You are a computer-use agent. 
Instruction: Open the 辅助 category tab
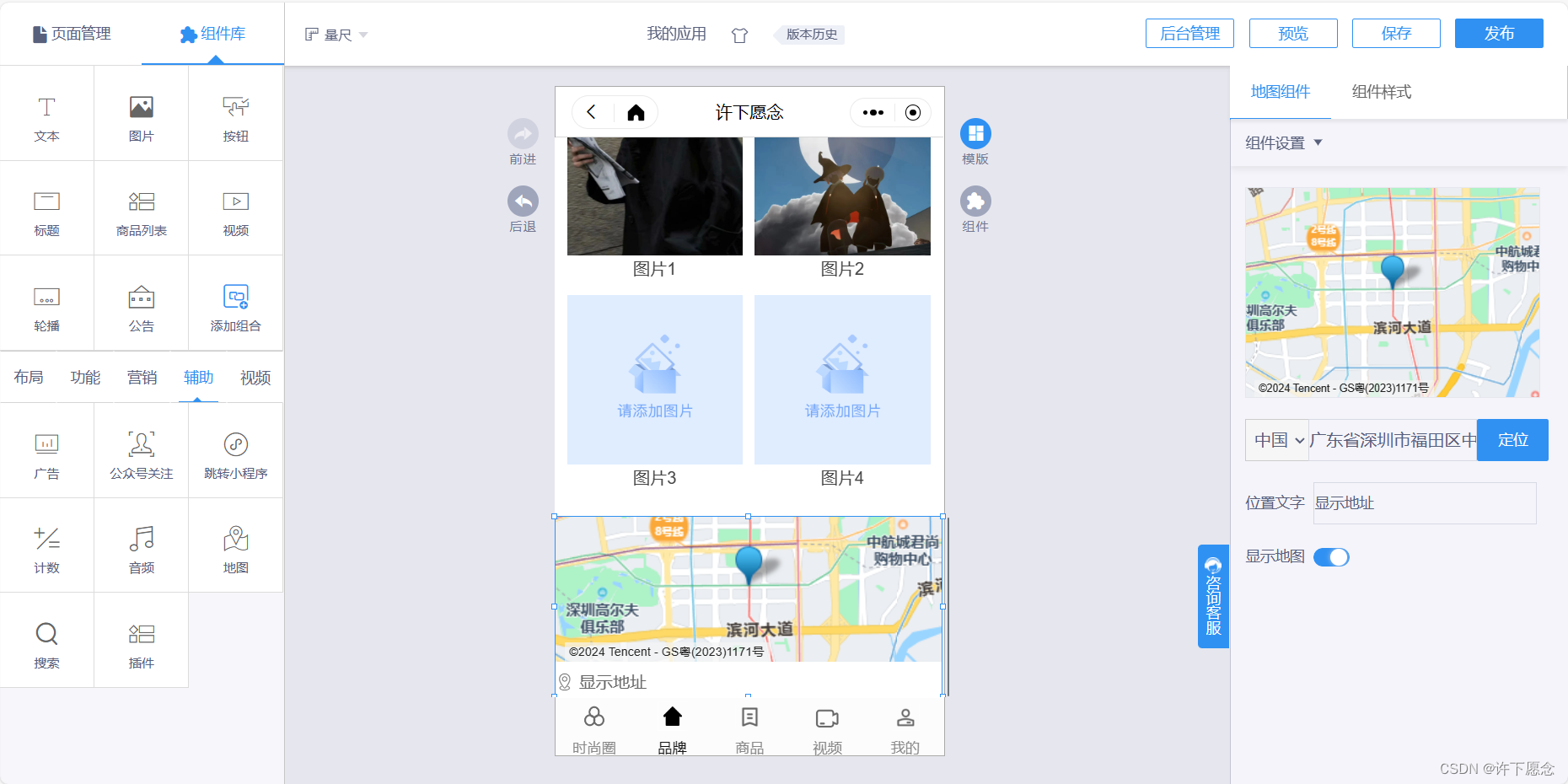click(x=199, y=378)
